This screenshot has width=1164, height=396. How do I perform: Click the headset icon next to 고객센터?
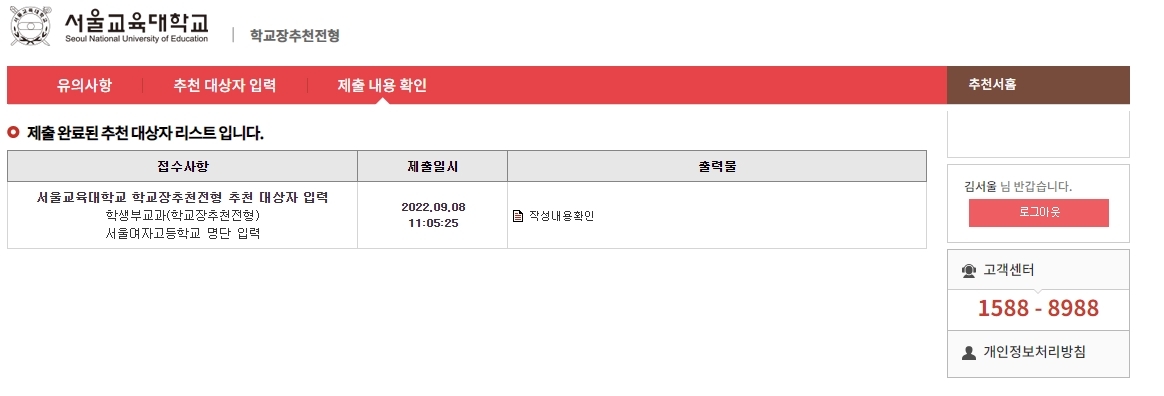[x=969, y=270]
